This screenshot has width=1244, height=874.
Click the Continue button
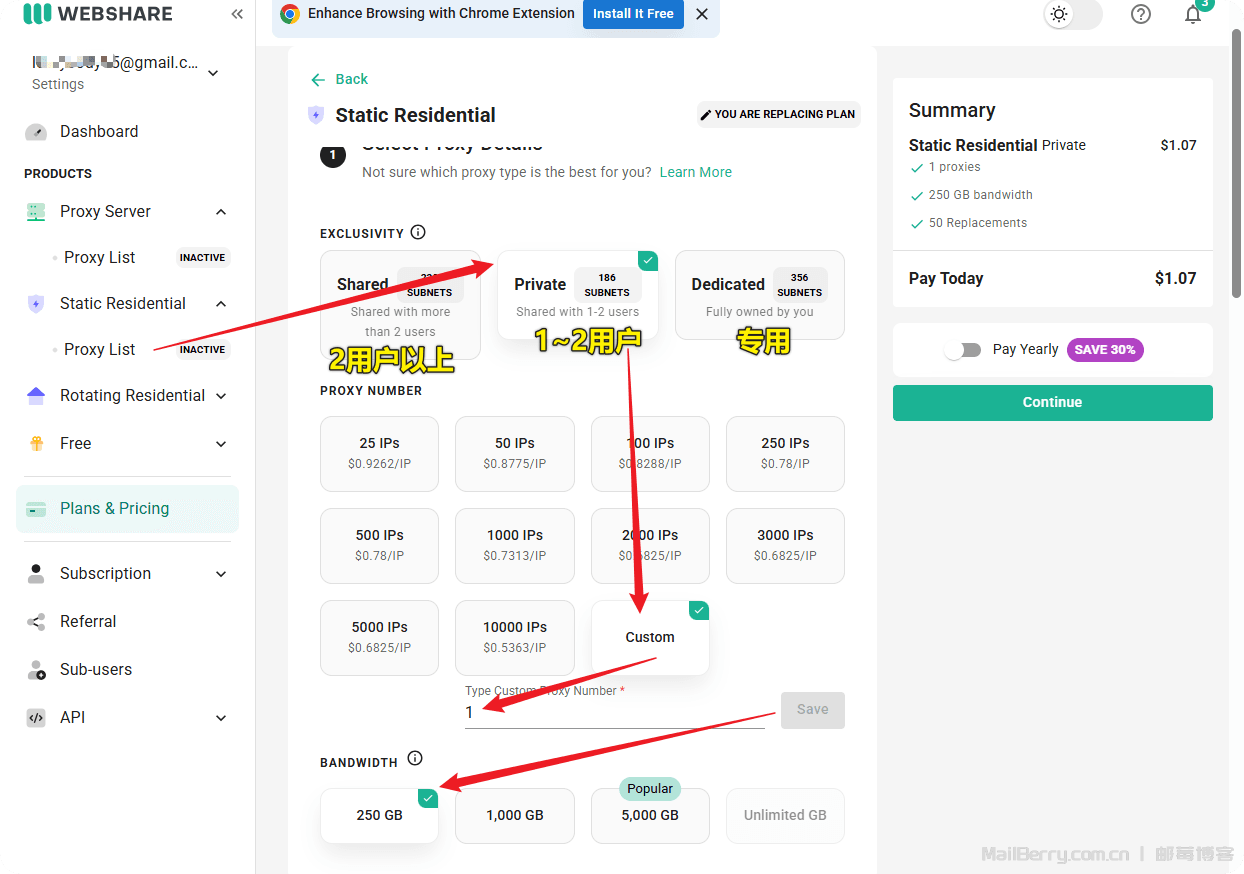[x=1052, y=402]
